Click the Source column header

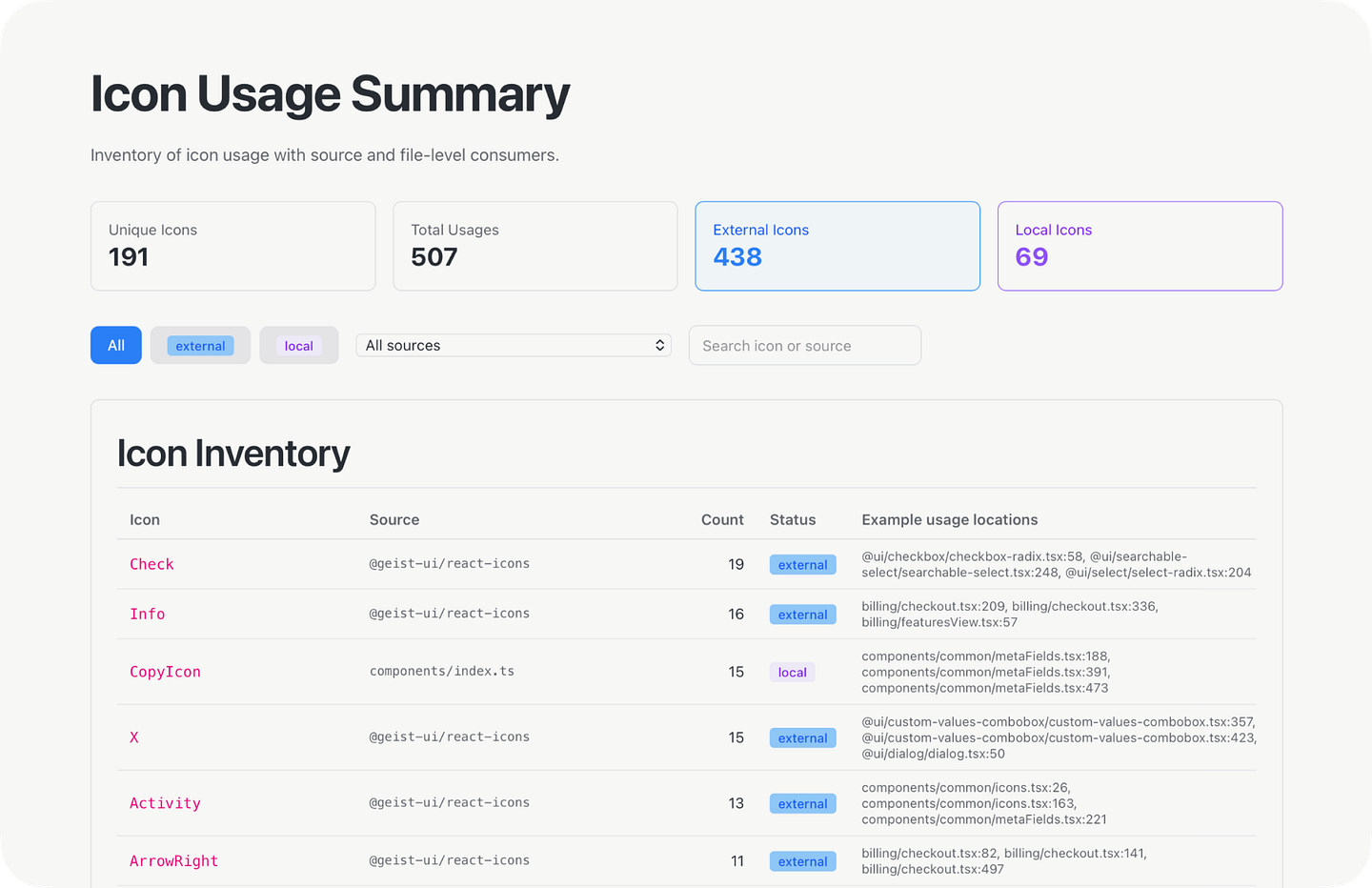pyautogui.click(x=394, y=519)
